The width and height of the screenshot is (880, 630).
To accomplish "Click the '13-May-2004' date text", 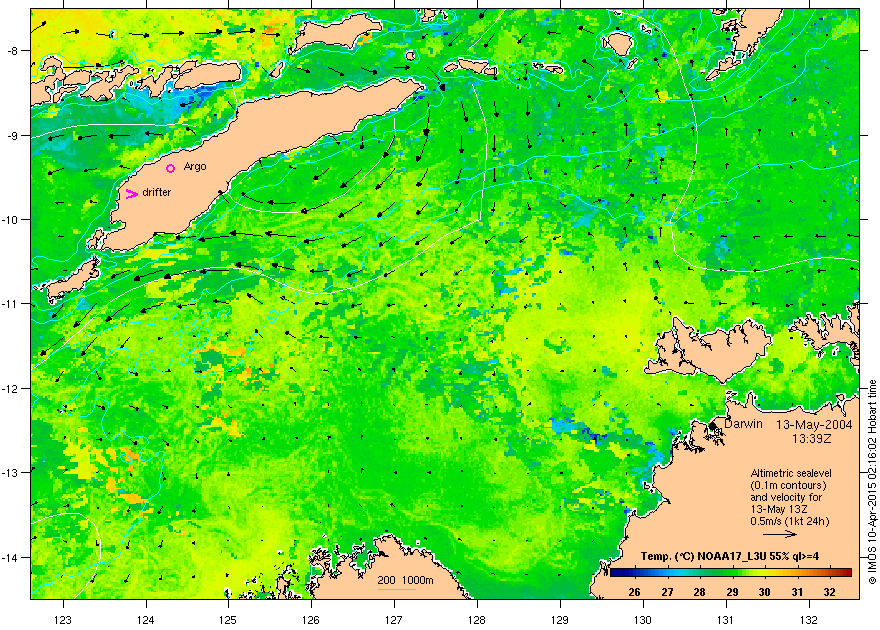I will click(x=814, y=425).
